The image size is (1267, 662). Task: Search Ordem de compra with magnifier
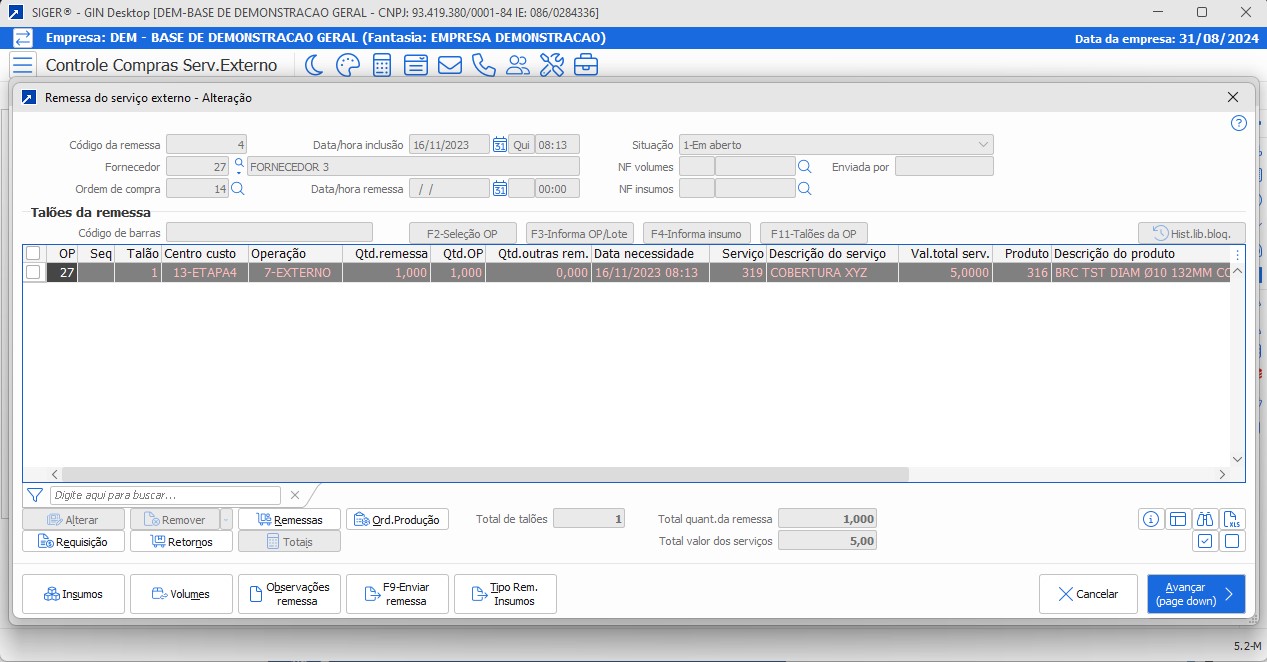238,188
